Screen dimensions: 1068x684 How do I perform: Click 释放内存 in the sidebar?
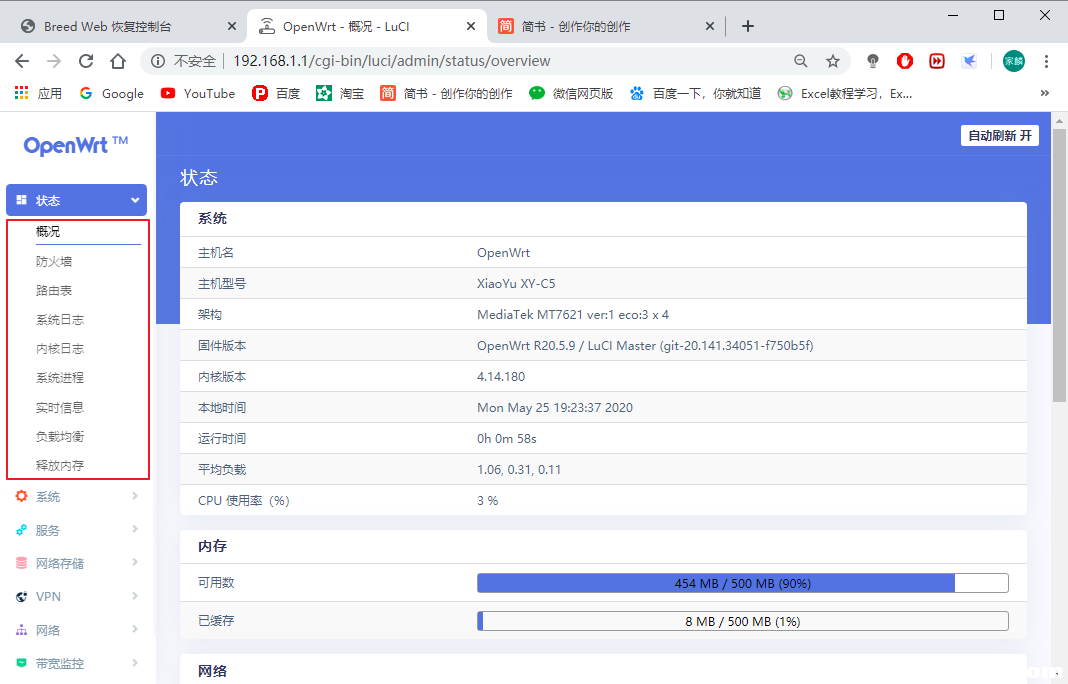pos(57,464)
